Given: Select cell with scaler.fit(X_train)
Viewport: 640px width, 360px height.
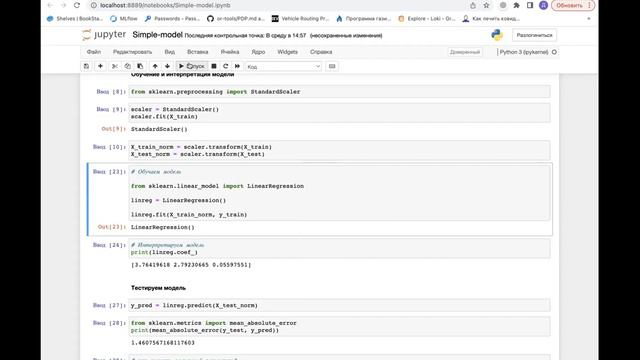Looking at the screenshot, I should click(x=339, y=113).
